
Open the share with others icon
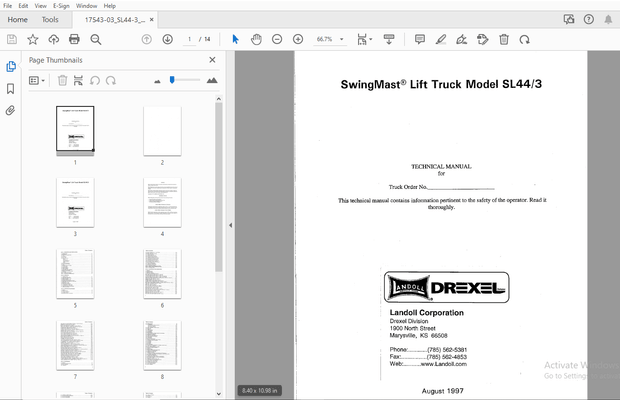pyautogui.click(x=569, y=19)
